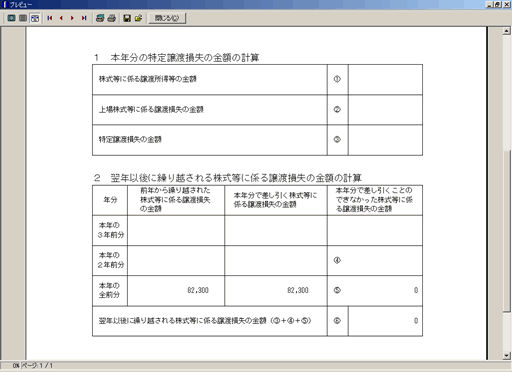Go to first page of preview
Image resolution: width=512 pixels, height=372 pixels.
coord(50,18)
